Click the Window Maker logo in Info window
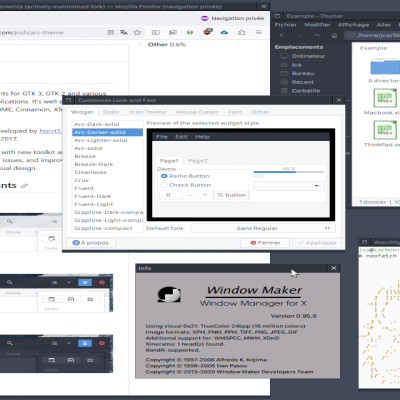 pyautogui.click(x=169, y=294)
